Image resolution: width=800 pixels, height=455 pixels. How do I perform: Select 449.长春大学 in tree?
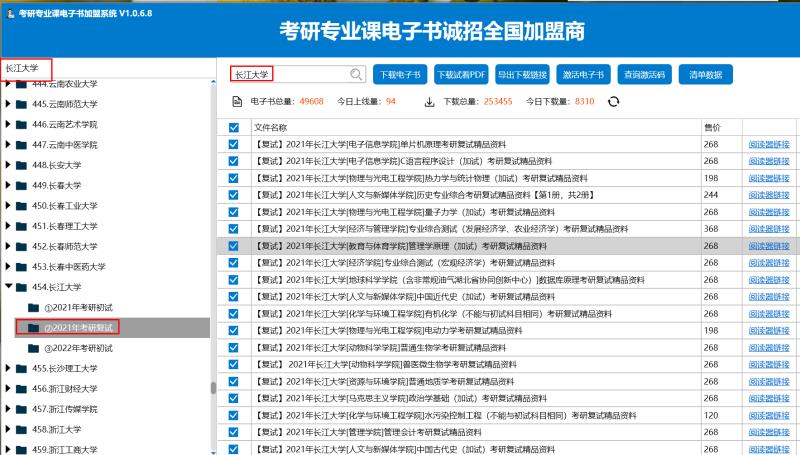(x=57, y=186)
